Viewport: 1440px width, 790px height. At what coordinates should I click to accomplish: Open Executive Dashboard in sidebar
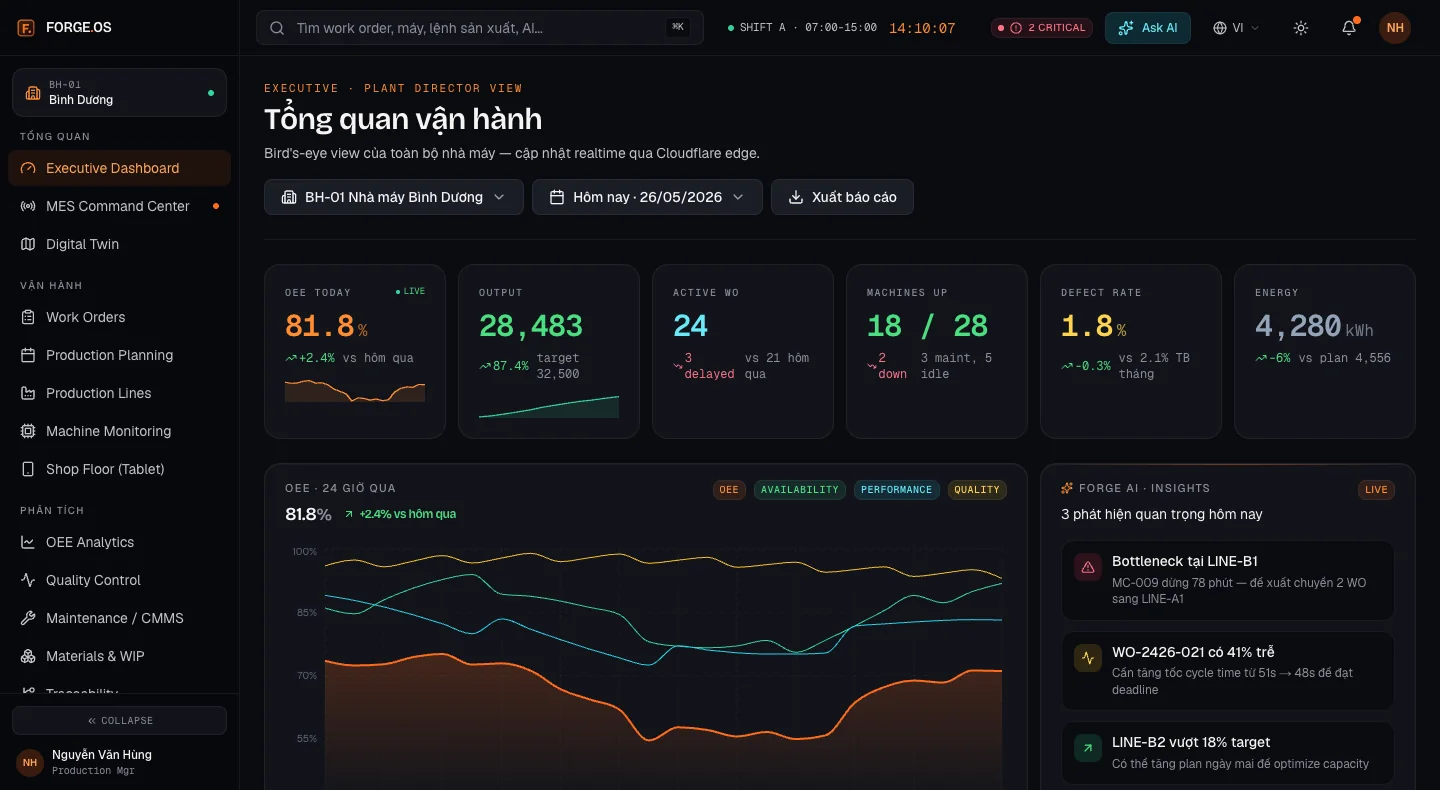(119, 168)
